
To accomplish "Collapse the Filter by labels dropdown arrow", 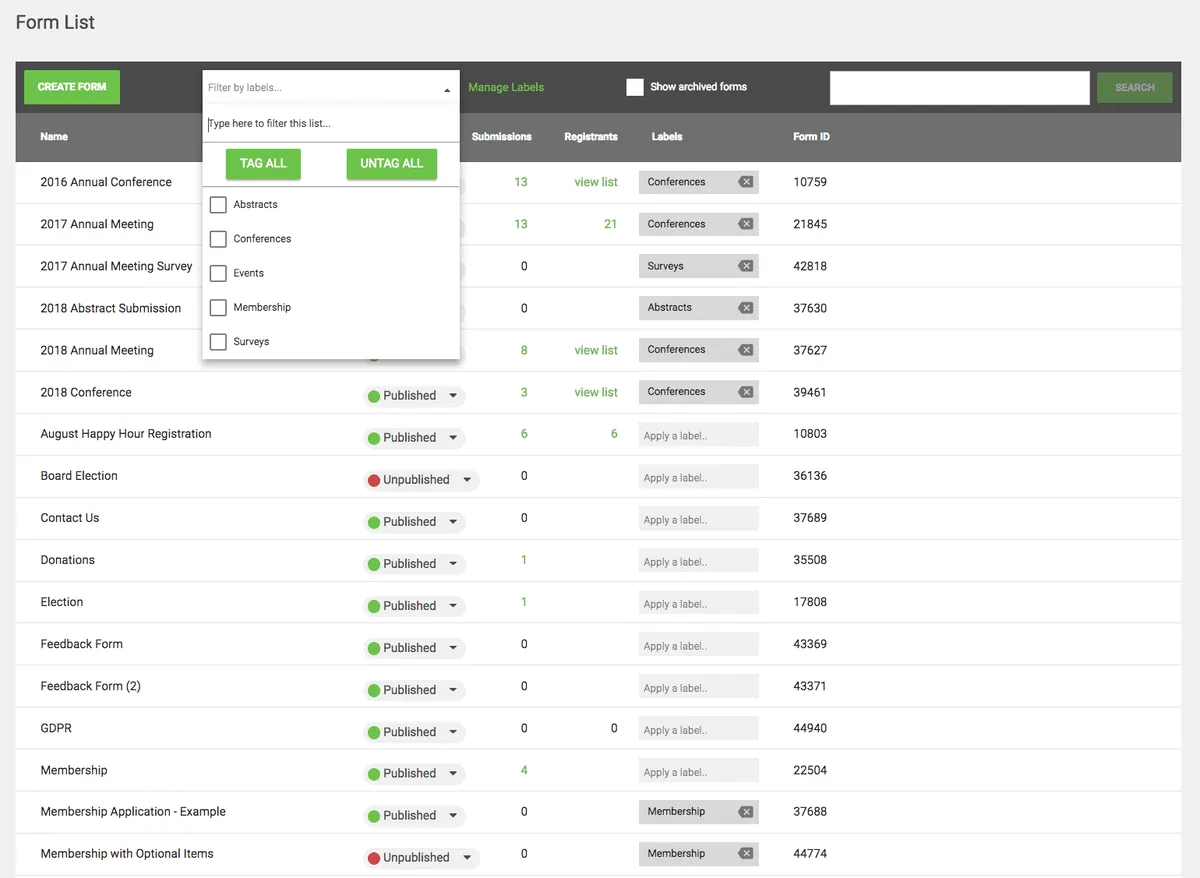I will tap(447, 90).
